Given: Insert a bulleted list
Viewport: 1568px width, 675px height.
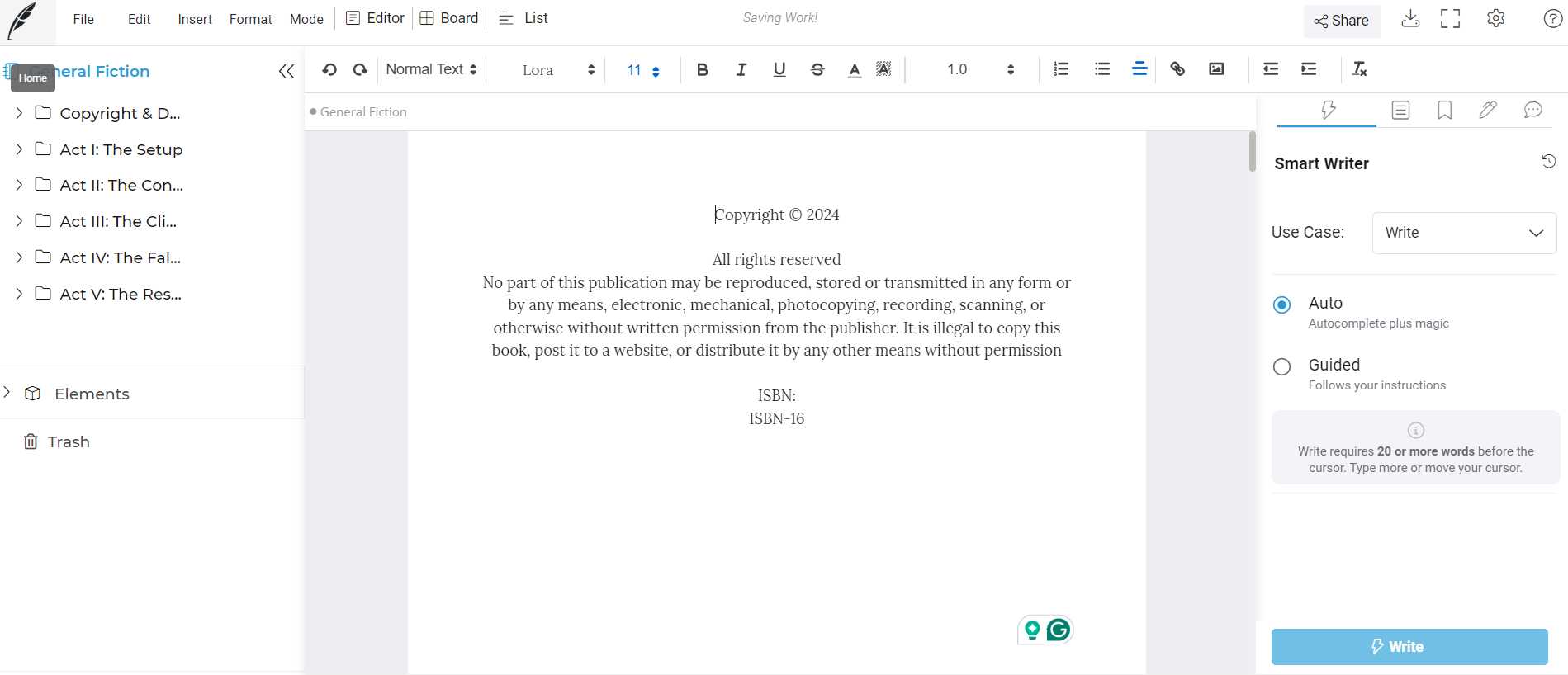Looking at the screenshot, I should 1102,69.
